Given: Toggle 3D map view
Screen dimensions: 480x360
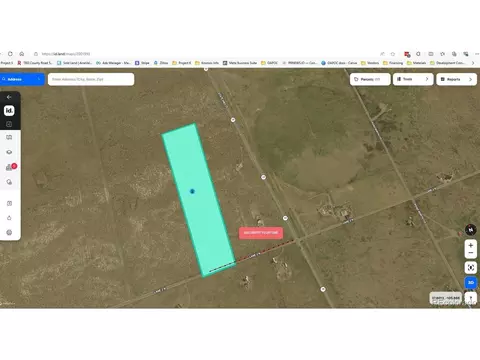Looking at the screenshot, I should click(x=471, y=282).
